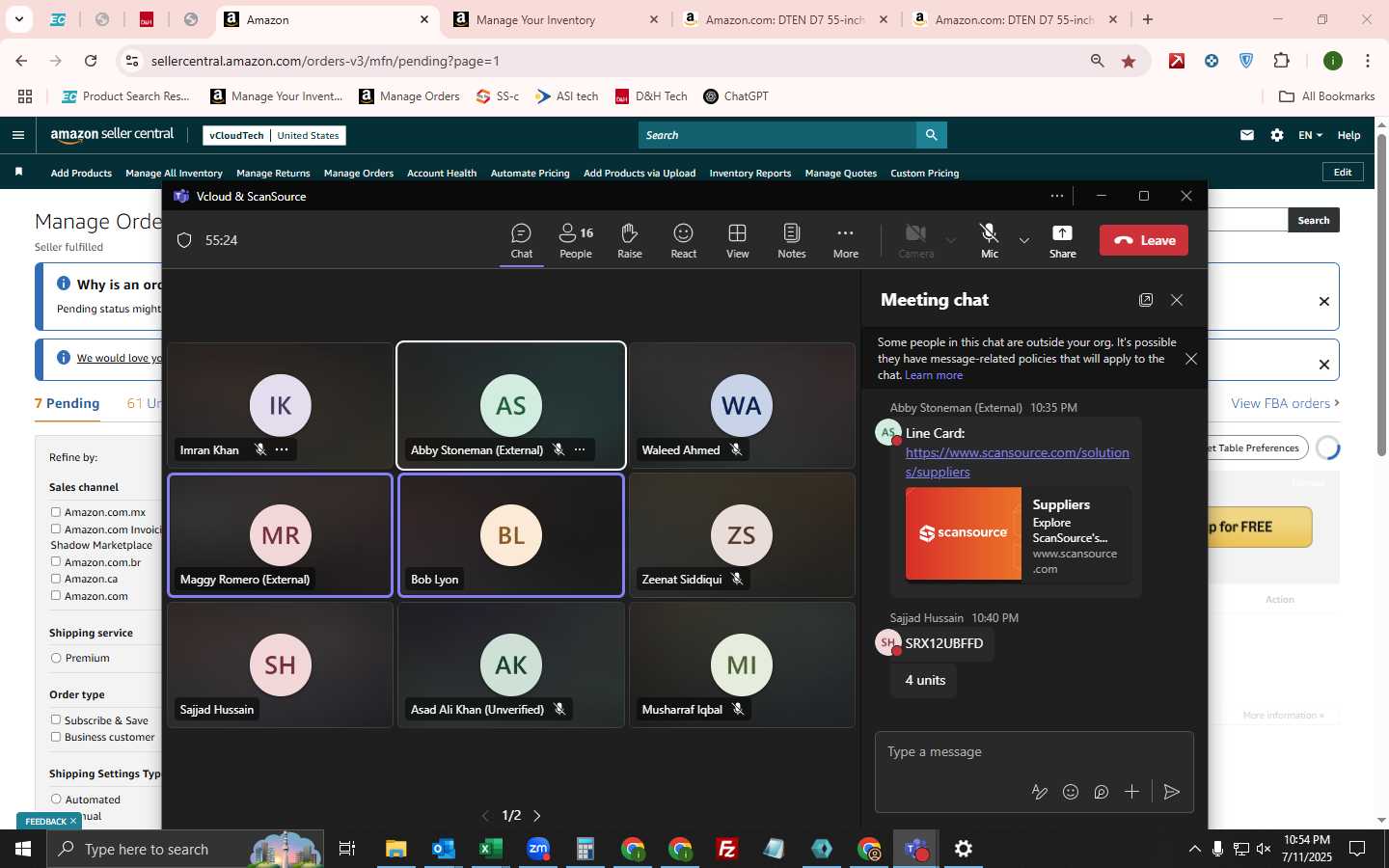Viewport: 1389px width, 868px height.
Task: Expand the EN language dropdown
Action: click(1310, 135)
